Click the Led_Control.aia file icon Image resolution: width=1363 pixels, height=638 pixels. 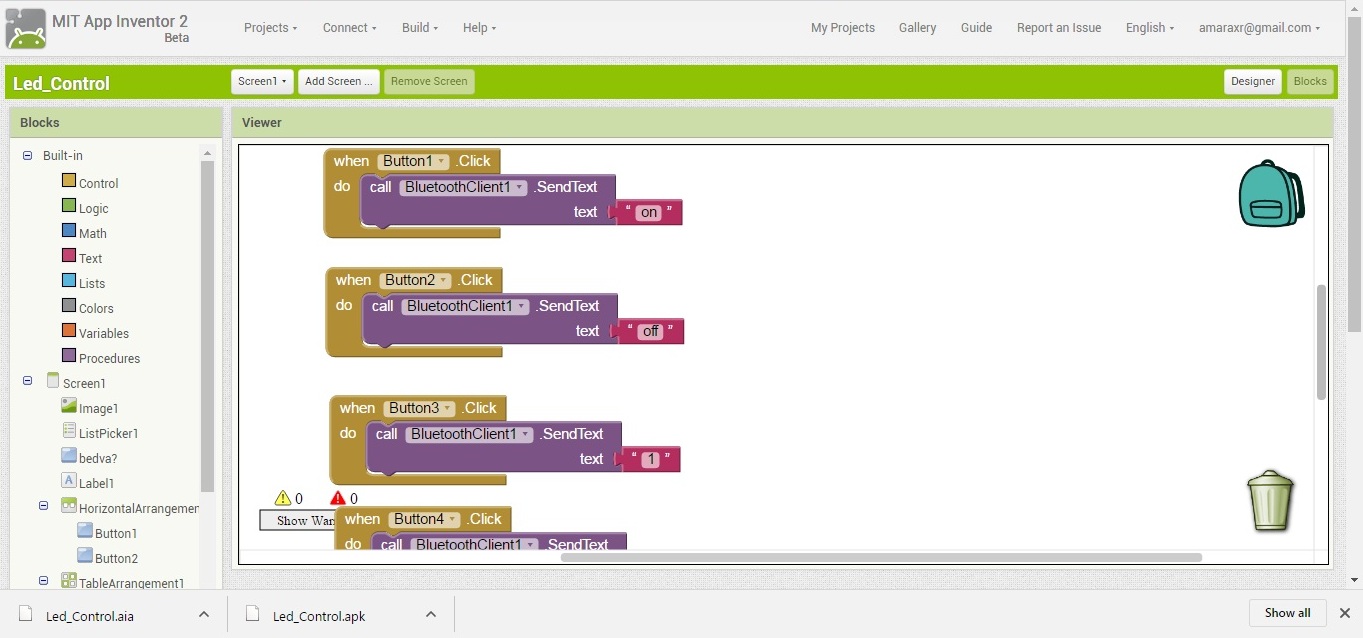point(26,614)
